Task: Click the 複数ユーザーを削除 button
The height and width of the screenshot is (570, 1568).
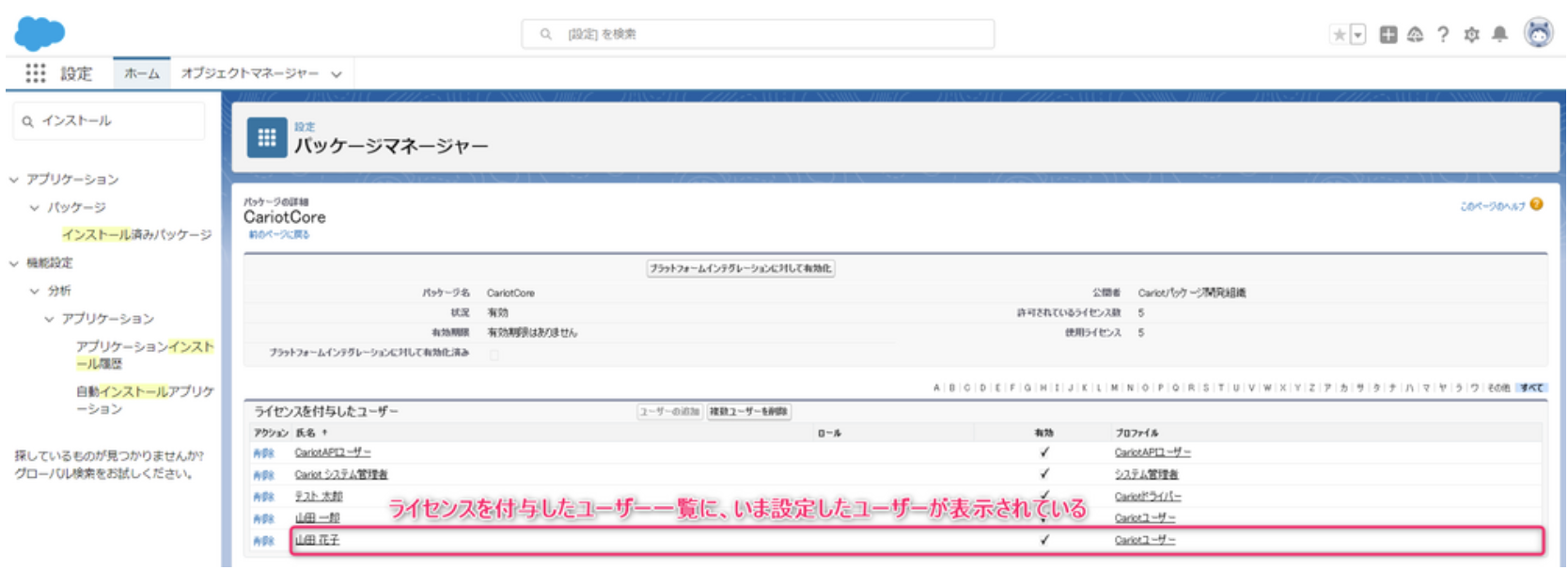Action: click(x=749, y=412)
